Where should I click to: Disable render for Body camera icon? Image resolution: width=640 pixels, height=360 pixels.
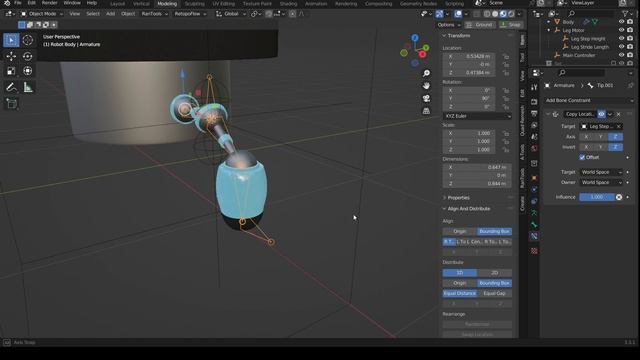point(630,22)
